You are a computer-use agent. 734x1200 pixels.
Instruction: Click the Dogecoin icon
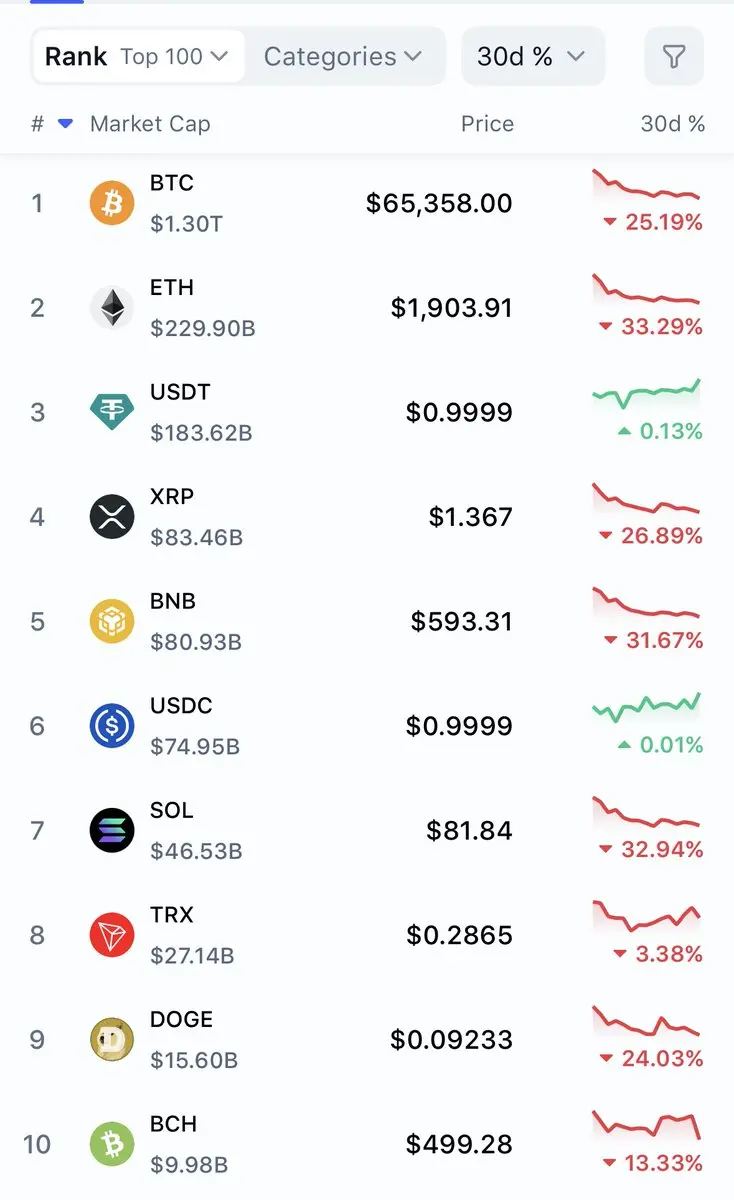[x=112, y=1040]
